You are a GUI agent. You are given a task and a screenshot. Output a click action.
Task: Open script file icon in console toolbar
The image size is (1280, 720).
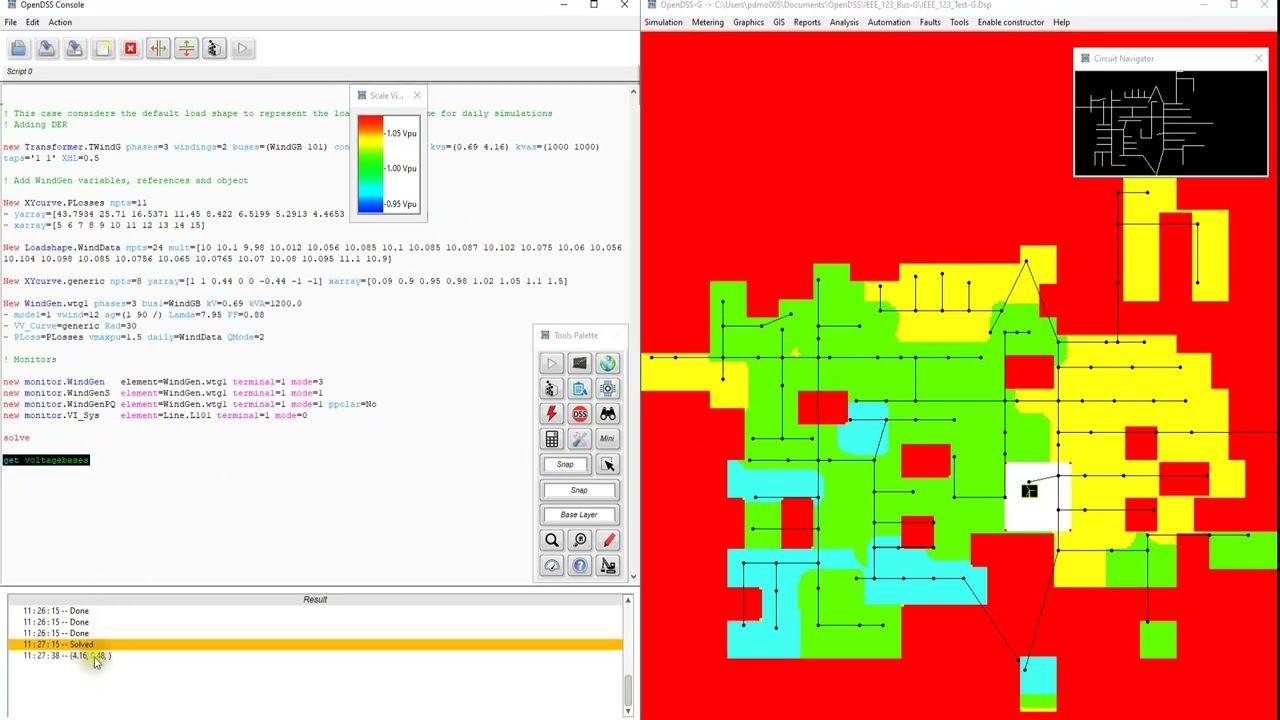(18, 48)
